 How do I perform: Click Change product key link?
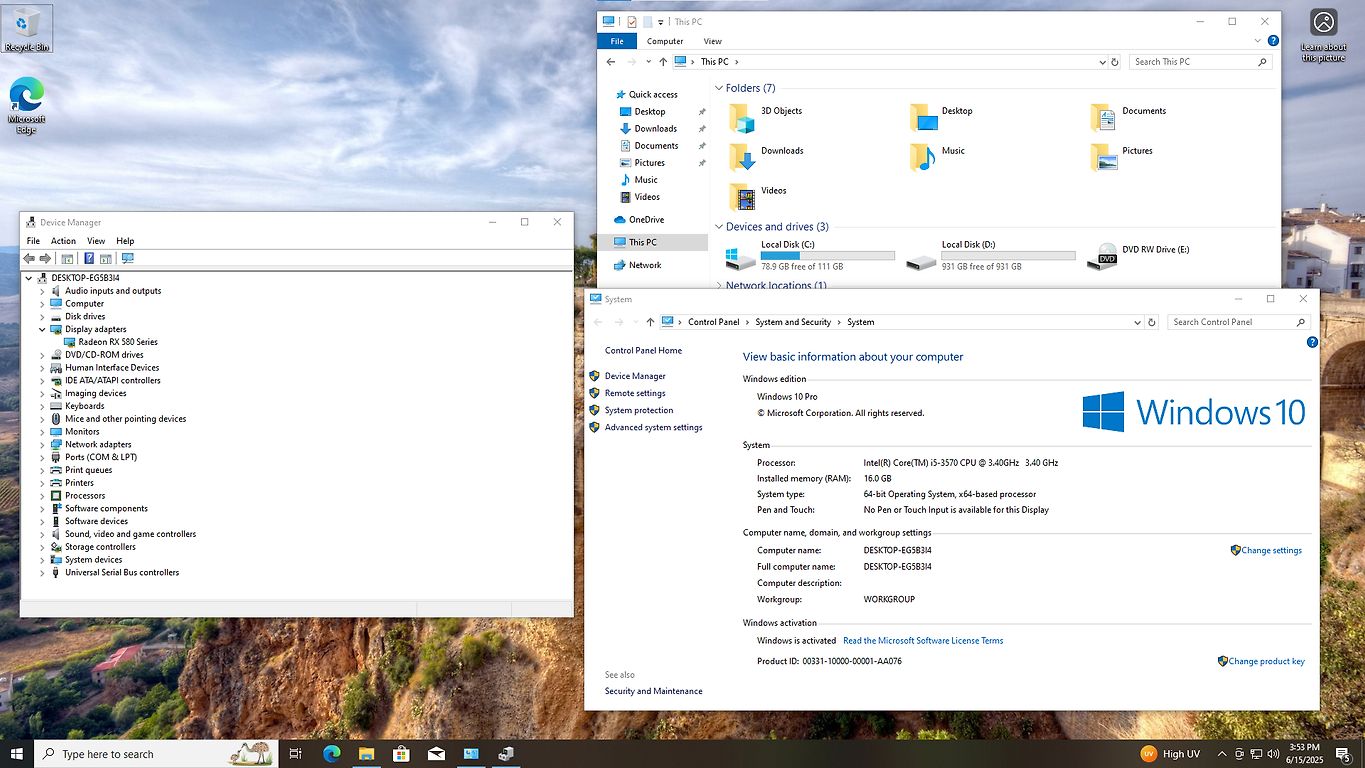pyautogui.click(x=1266, y=661)
